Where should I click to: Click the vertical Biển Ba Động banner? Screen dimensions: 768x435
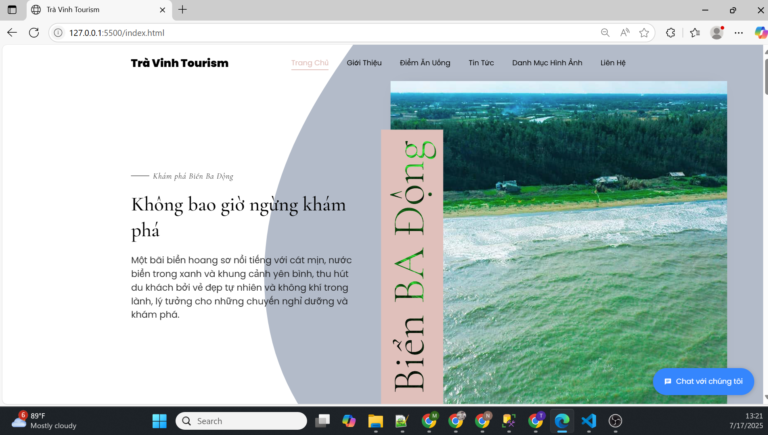[x=412, y=267]
